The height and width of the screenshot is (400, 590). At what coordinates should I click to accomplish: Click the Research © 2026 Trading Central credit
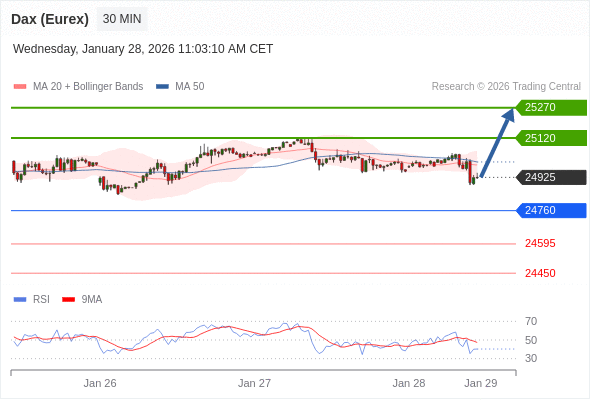coord(506,87)
